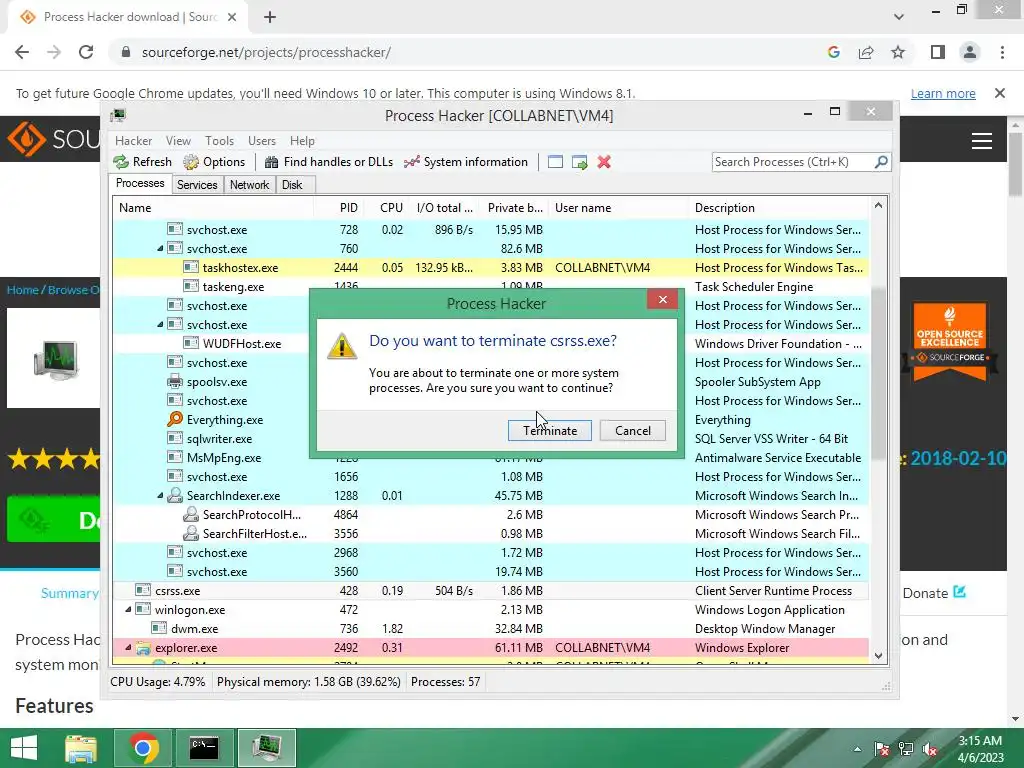Click Cancel in the terminate dialog
This screenshot has height=768, width=1024.
(x=633, y=430)
